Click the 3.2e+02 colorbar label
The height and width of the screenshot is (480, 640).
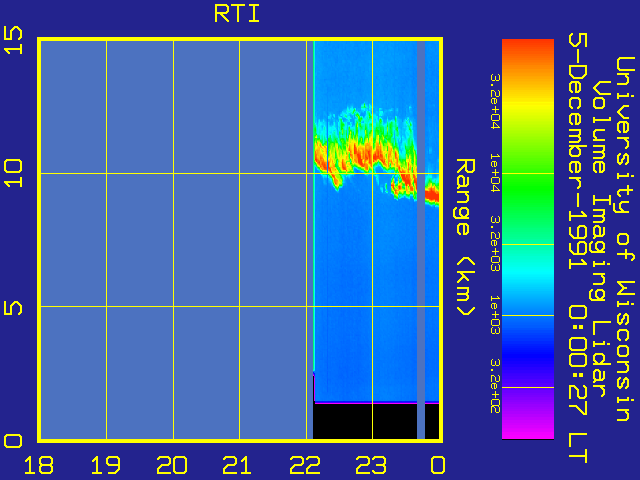495,386
